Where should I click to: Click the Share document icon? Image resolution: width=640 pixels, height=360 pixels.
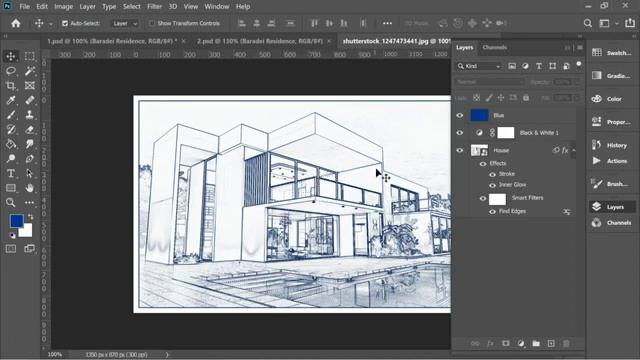coord(630,23)
